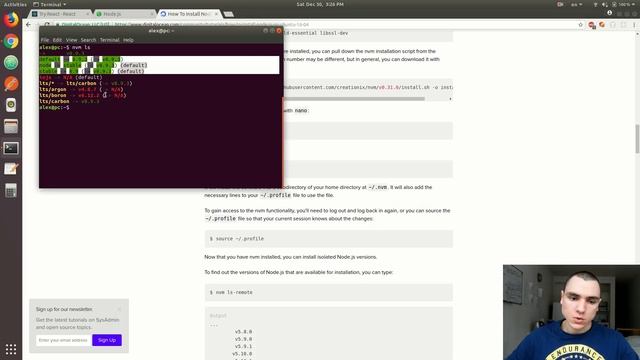Open the white square dock app with green circle

[x=11, y=105]
